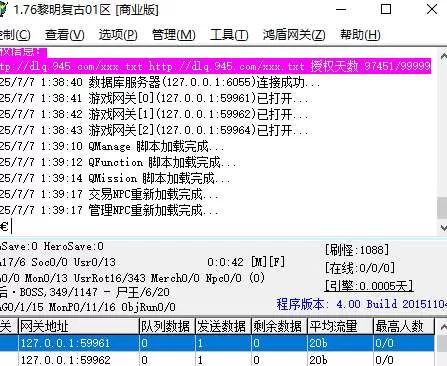Click the underlined [引擎:0.0005天] text
Viewport: 447px width, 366px height.
369,286
